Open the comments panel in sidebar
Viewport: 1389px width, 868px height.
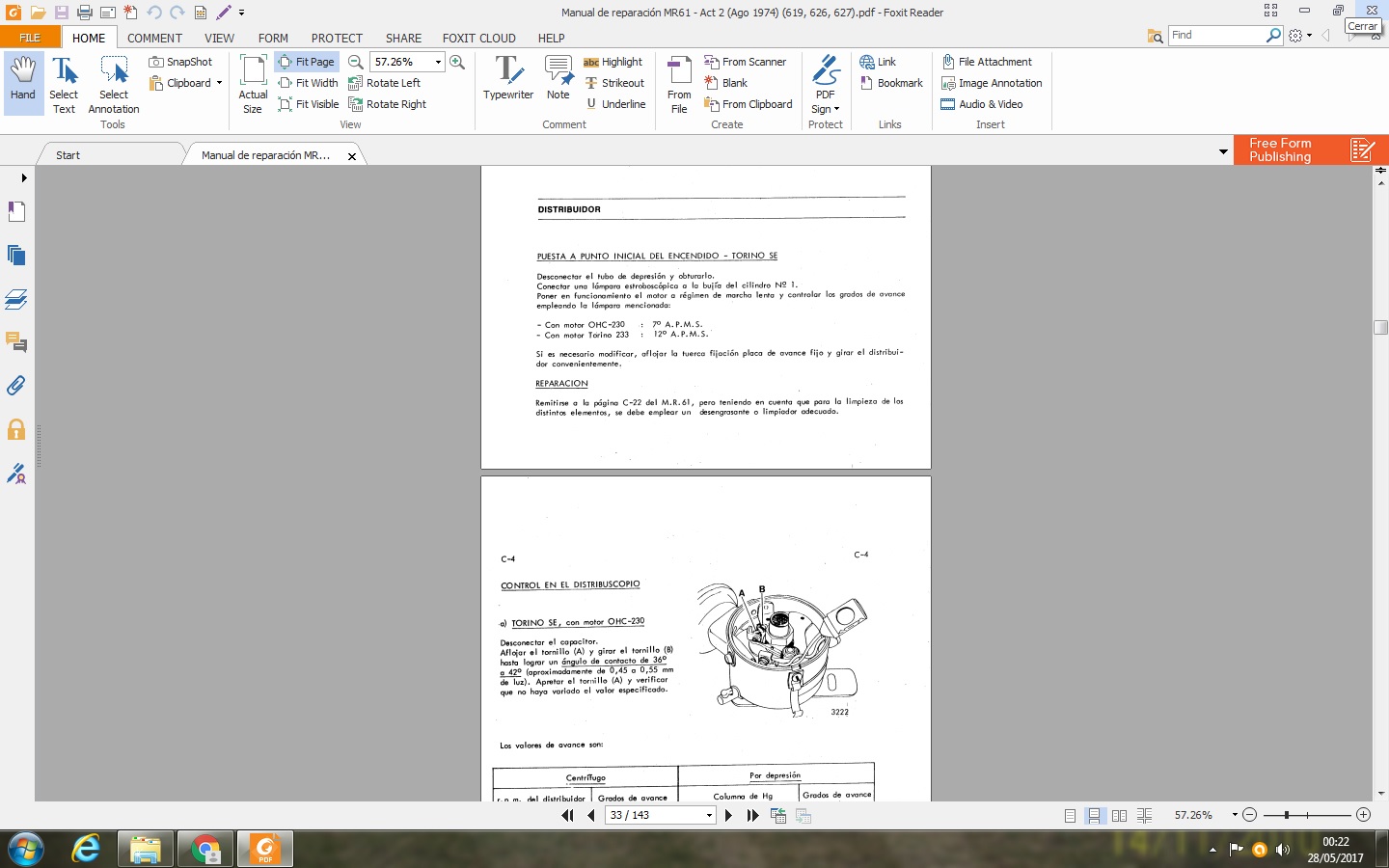click(16, 342)
